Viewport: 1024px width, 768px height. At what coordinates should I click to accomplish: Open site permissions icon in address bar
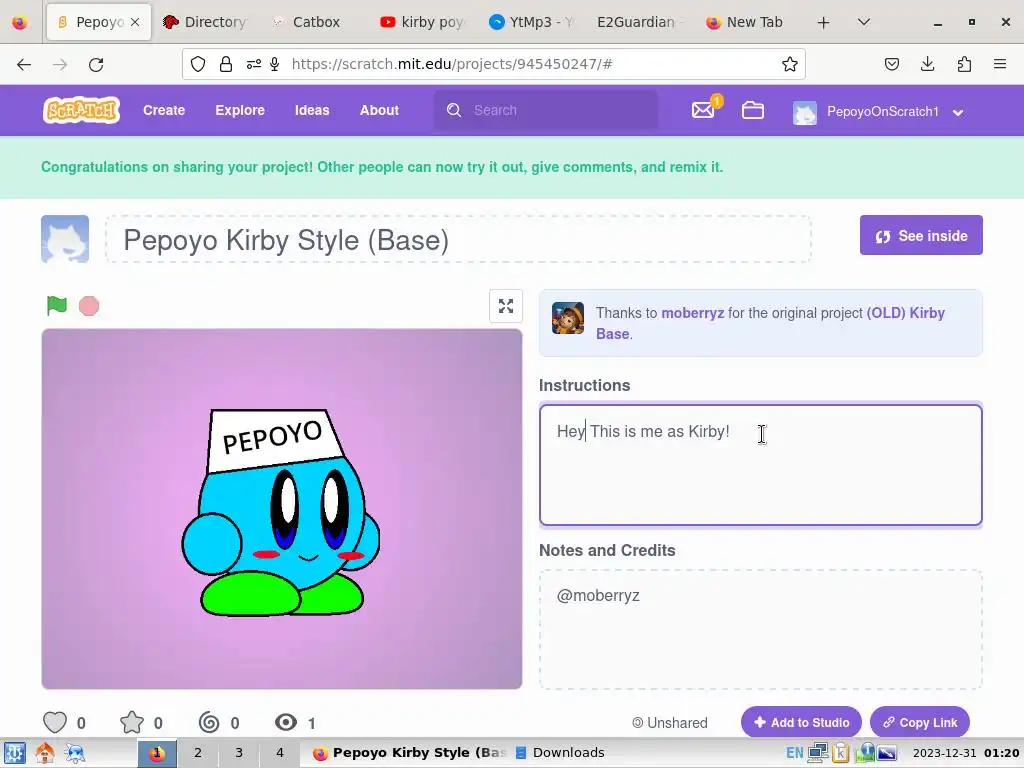tap(253, 64)
